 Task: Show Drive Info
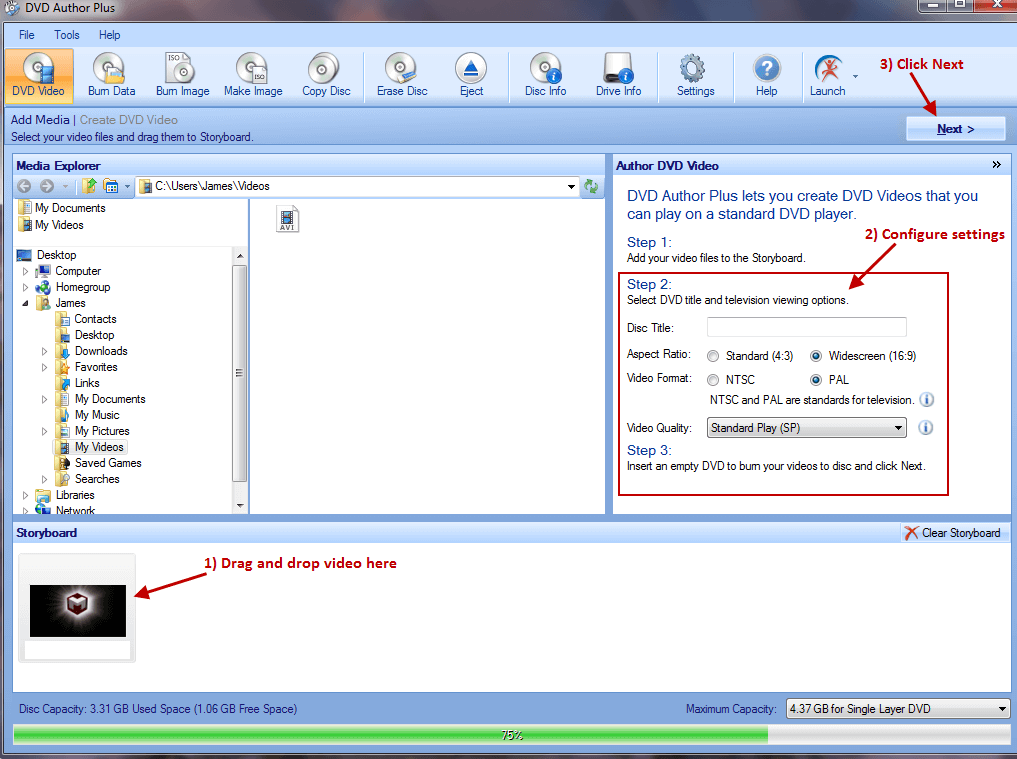618,75
